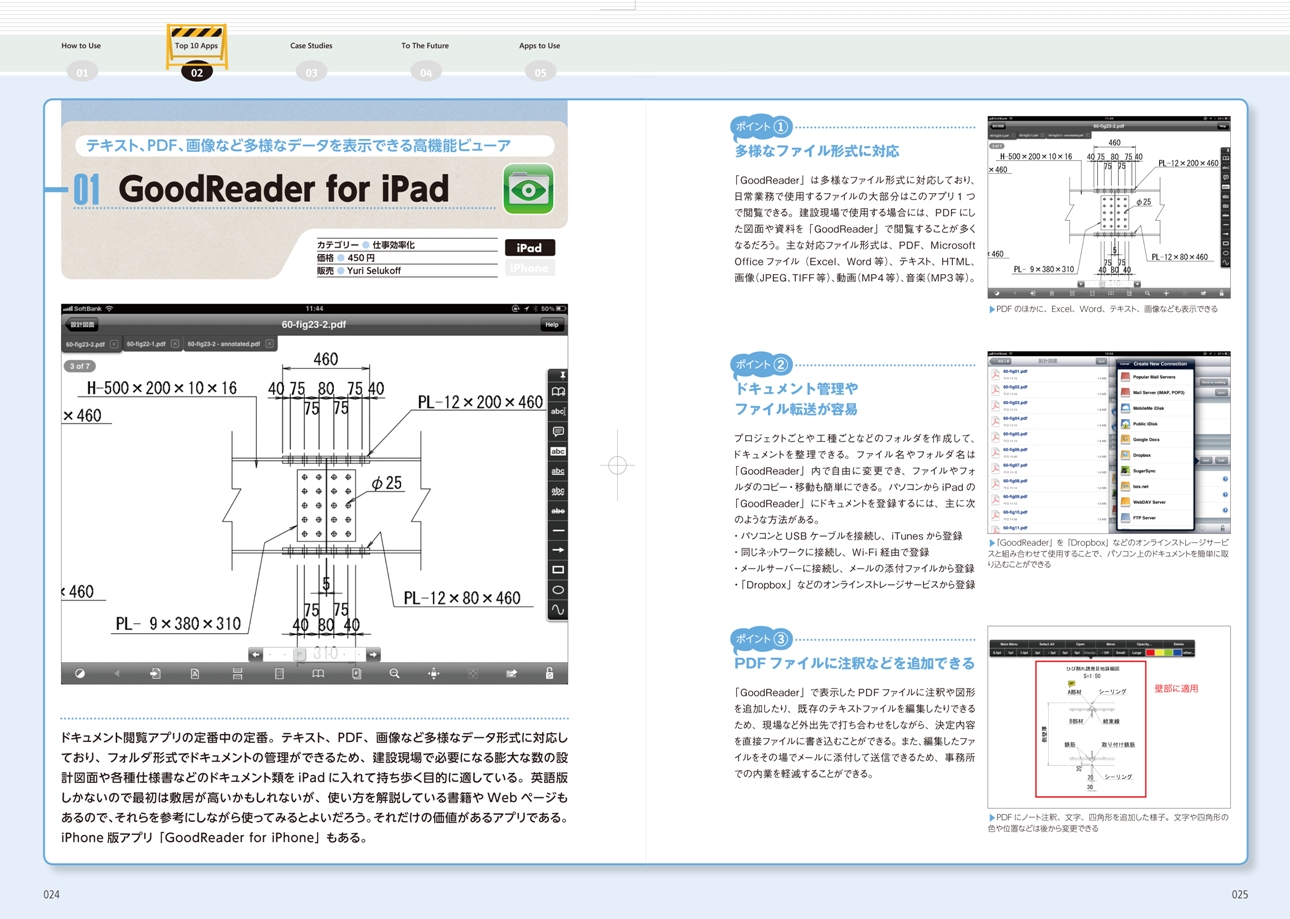Select Public iDisk connection entry
The width and height of the screenshot is (1290, 919).
click(x=1155, y=424)
